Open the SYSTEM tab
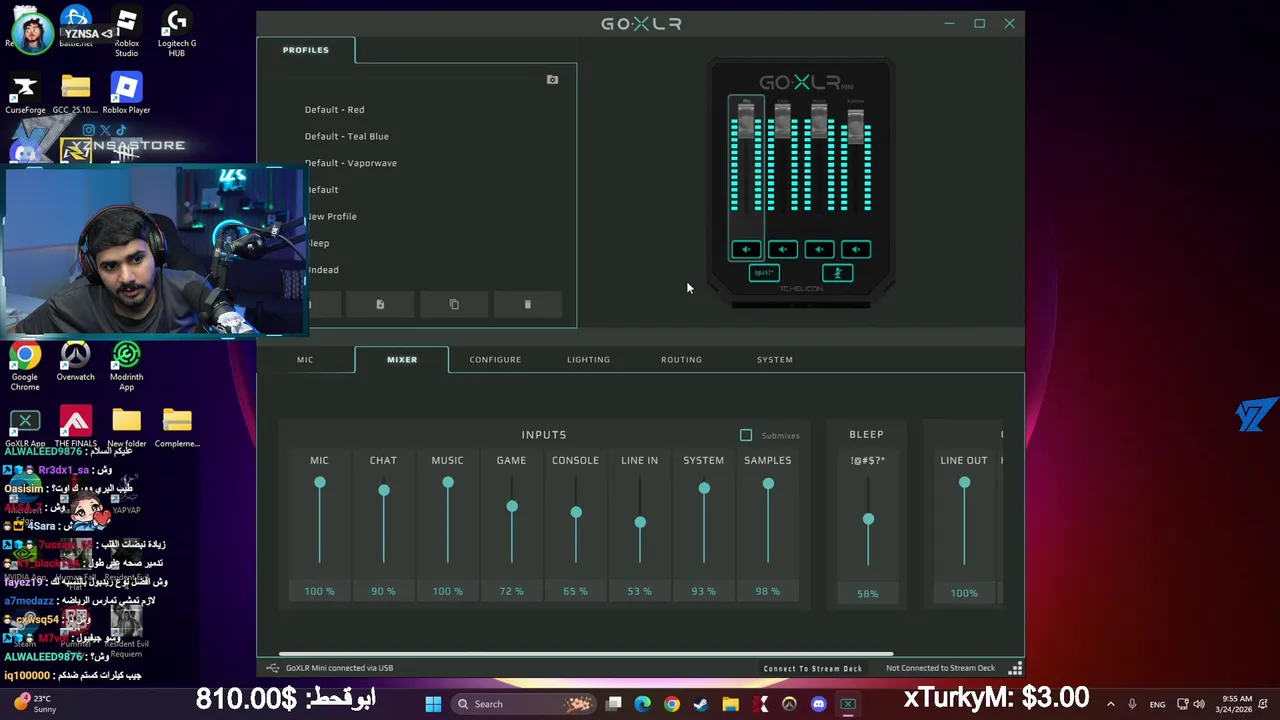1280x720 pixels. 775,360
